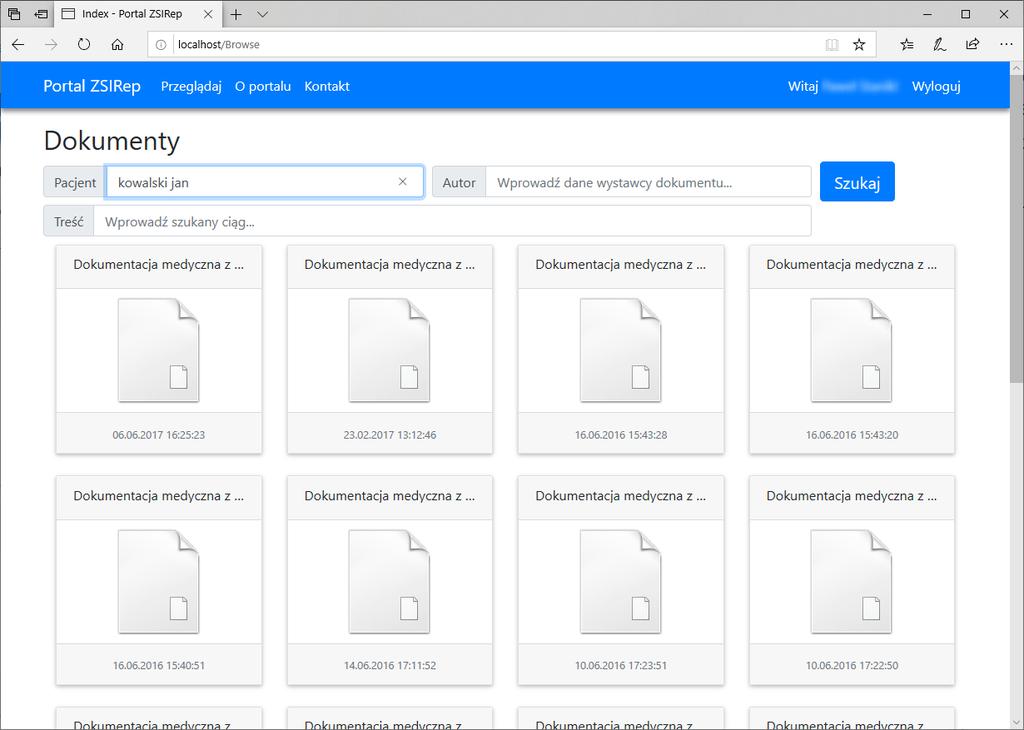Image resolution: width=1024 pixels, height=730 pixels.
Task: Click the date text 10.06.2016 17:23:51
Action: click(621, 665)
